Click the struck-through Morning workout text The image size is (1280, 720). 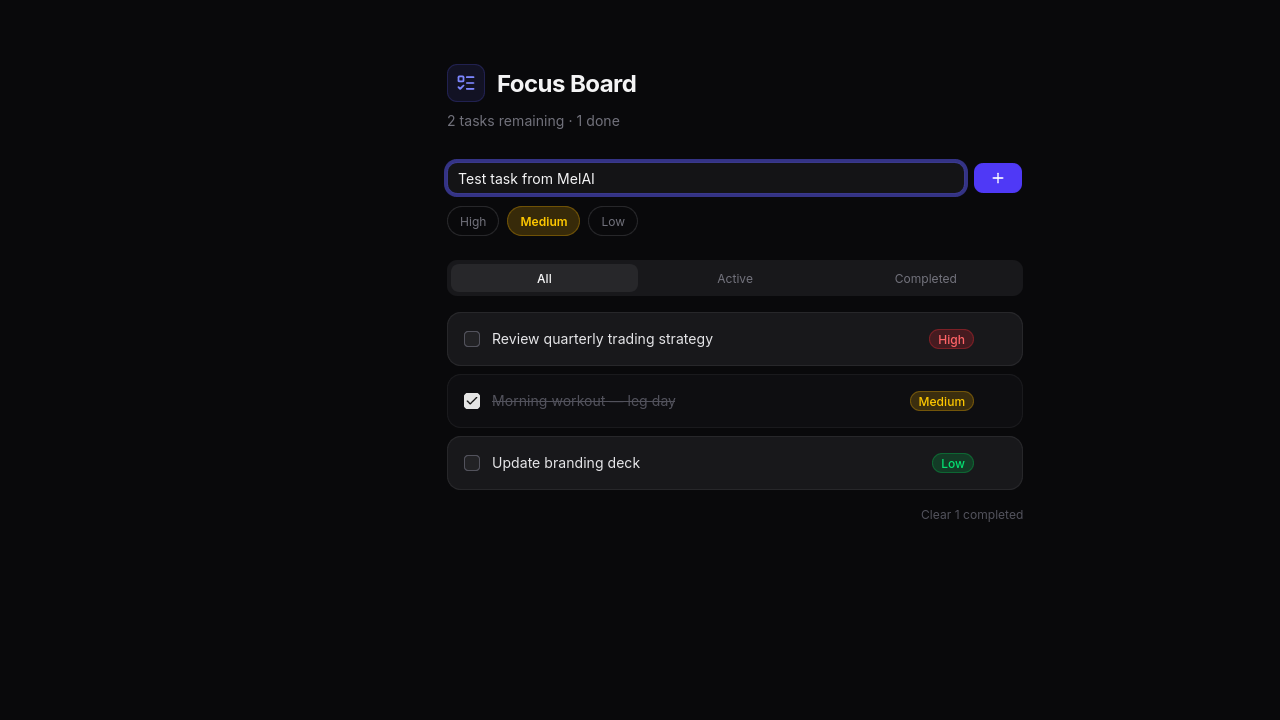[584, 401]
